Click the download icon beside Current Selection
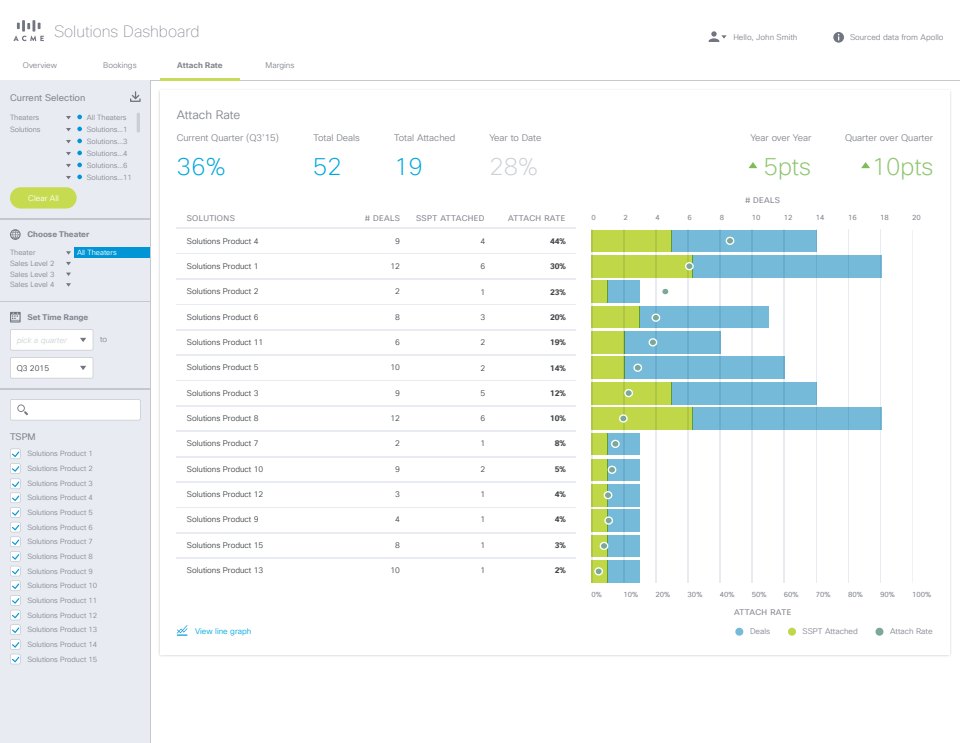The image size is (960, 743). 135,97
